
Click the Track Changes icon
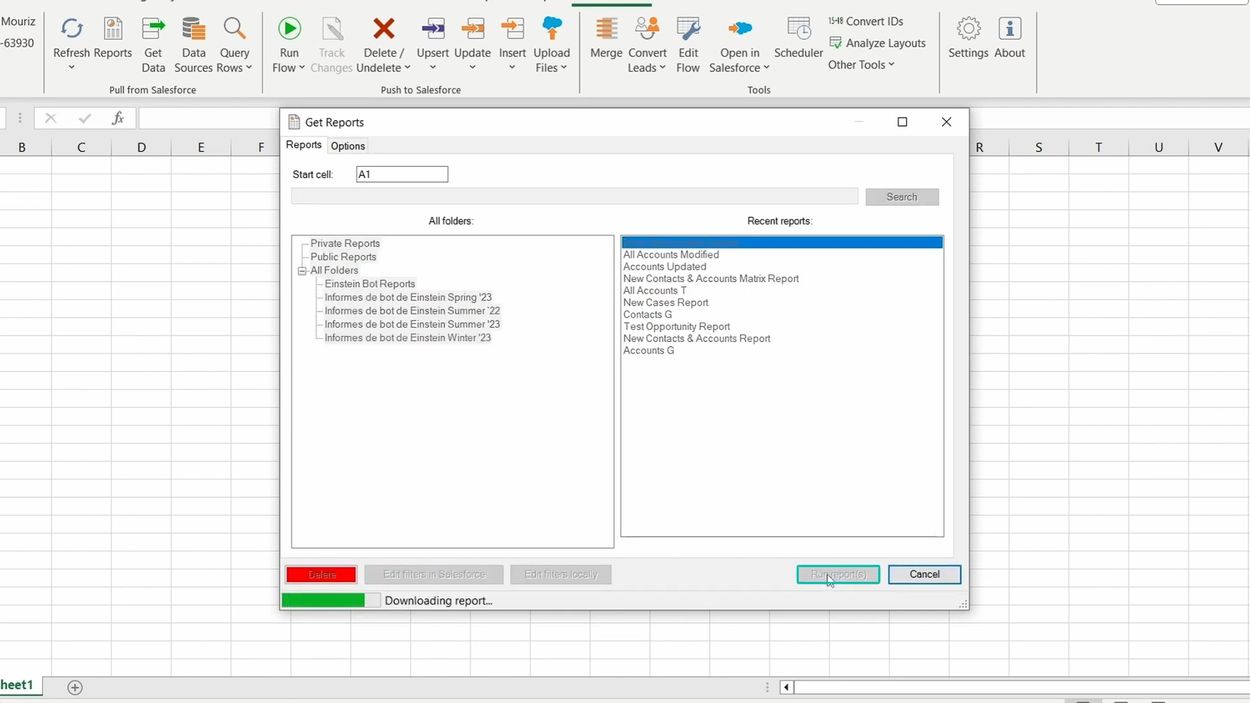click(x=331, y=28)
